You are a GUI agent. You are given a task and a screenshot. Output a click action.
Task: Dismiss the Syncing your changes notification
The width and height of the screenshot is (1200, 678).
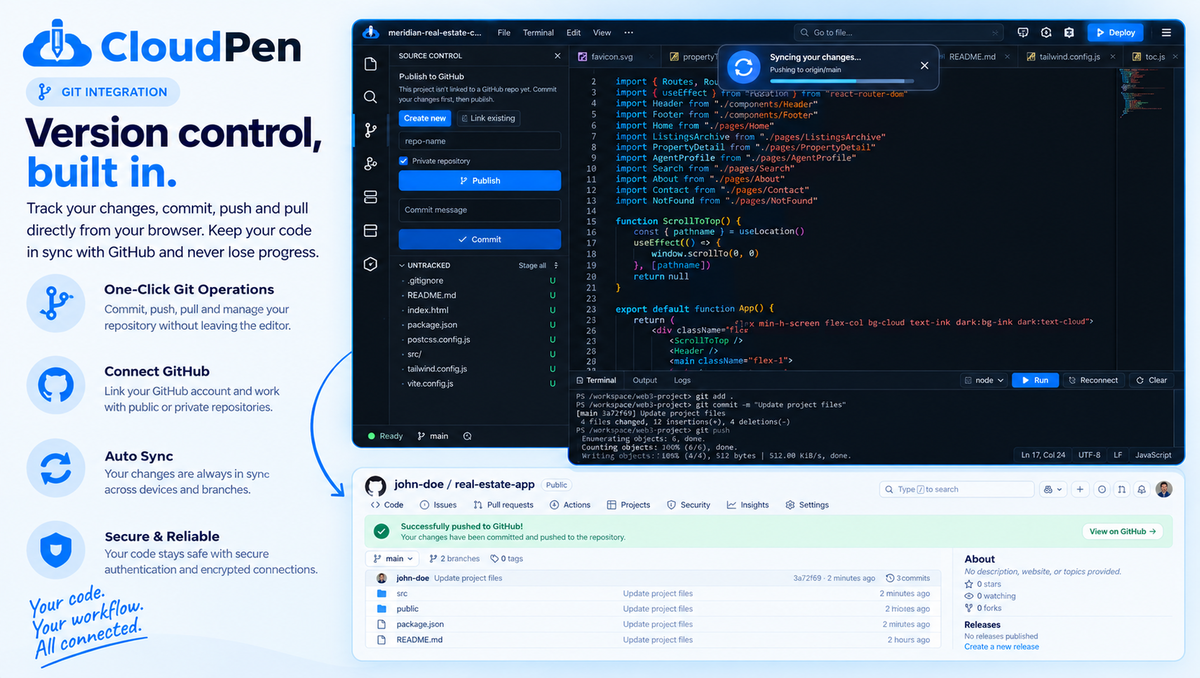(924, 65)
